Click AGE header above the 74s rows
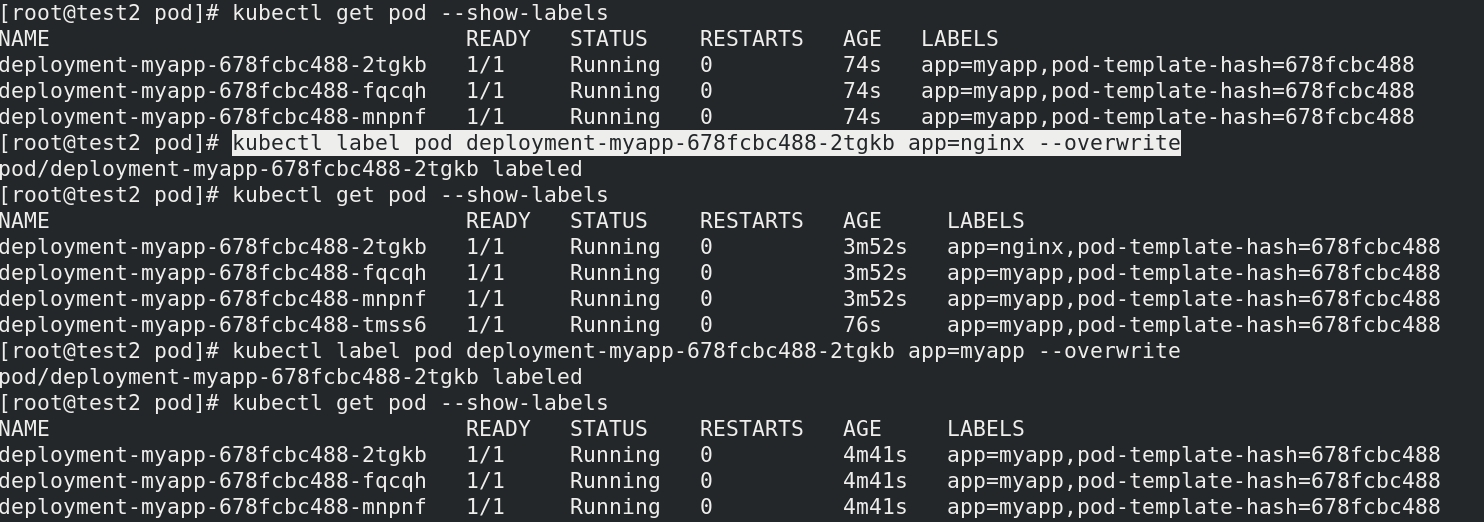This screenshot has width=1484, height=522. tap(862, 39)
